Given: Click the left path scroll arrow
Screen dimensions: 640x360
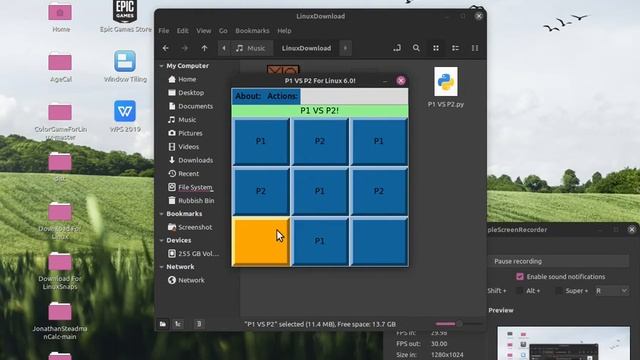Looking at the screenshot, I should [224, 48].
